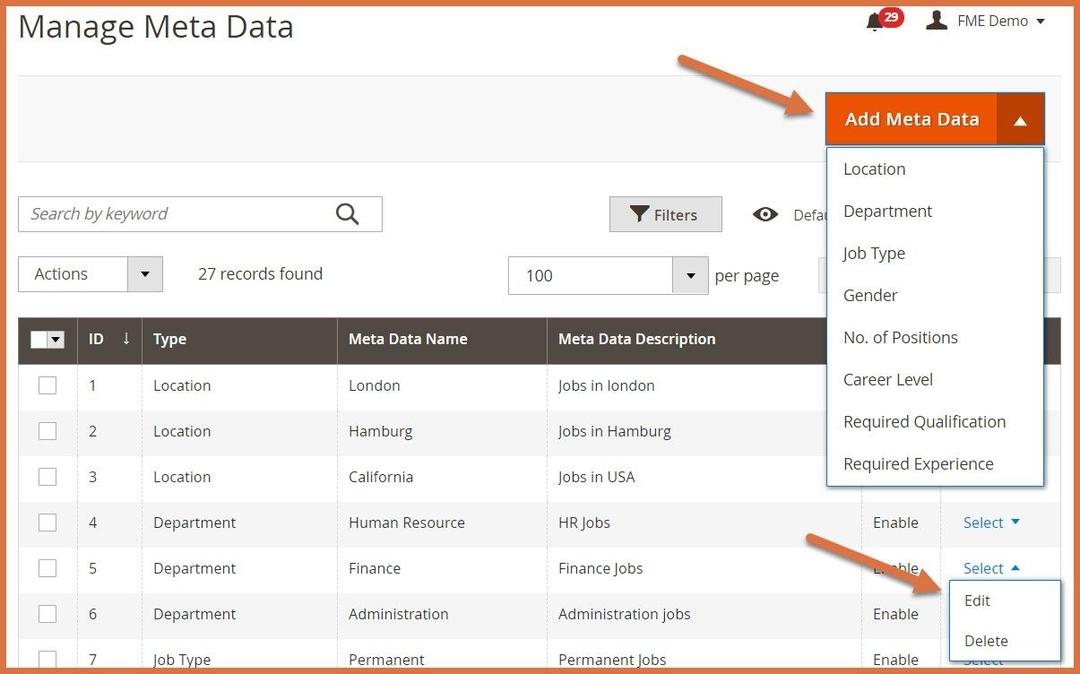1080x674 pixels.
Task: Click the search magnifier icon
Action: (347, 214)
